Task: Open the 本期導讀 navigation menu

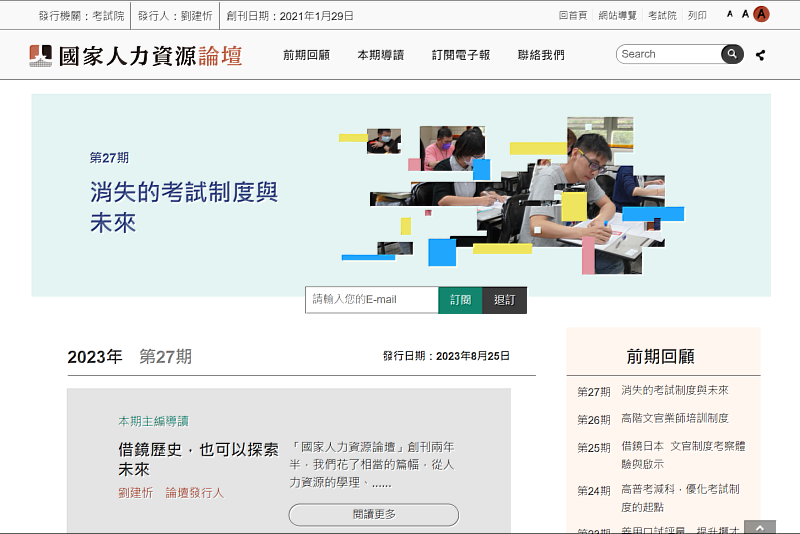Action: tap(380, 55)
